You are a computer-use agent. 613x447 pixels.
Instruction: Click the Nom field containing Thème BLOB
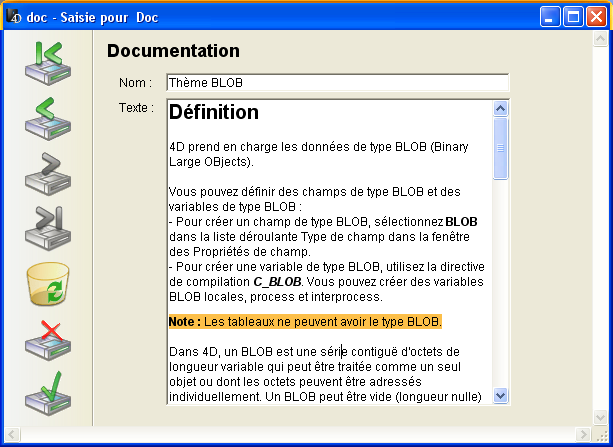(x=338, y=83)
